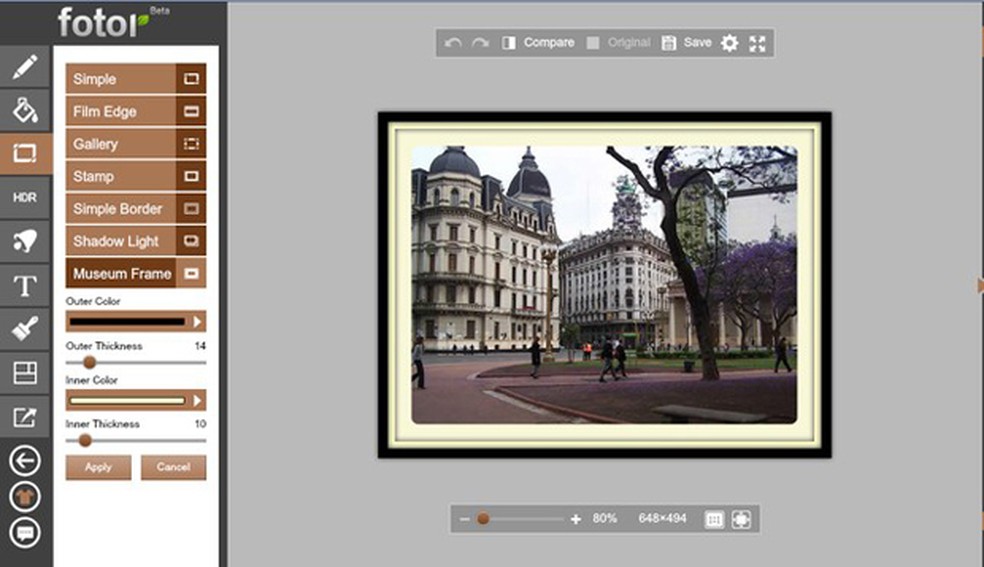Click the Cancel button
This screenshot has height=567, width=984.
[x=173, y=467]
